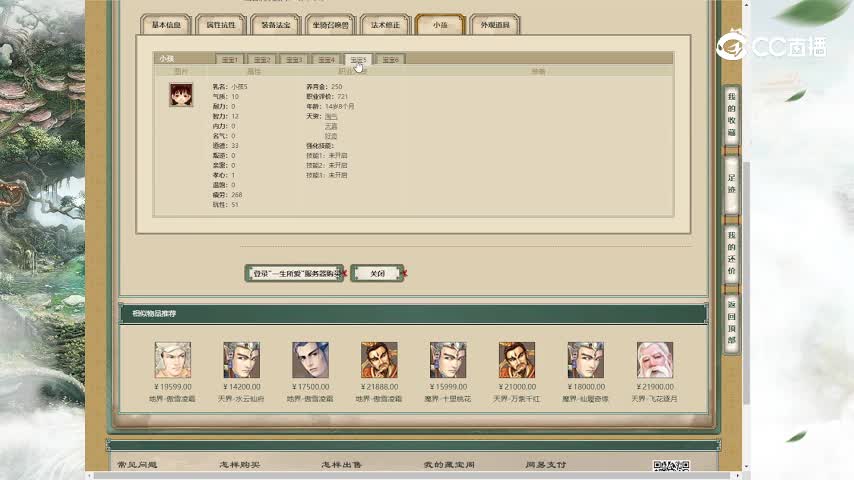The image size is (854, 480).
Task: Click the 道德 value 33
Action: pyautogui.click(x=235, y=145)
